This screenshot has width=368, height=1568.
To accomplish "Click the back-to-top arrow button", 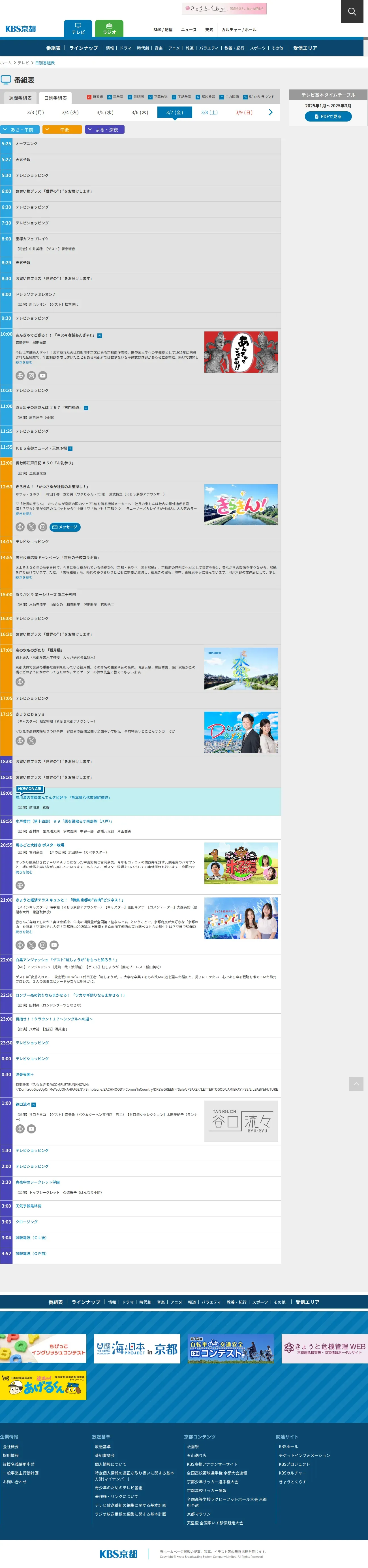I will coord(356,1084).
